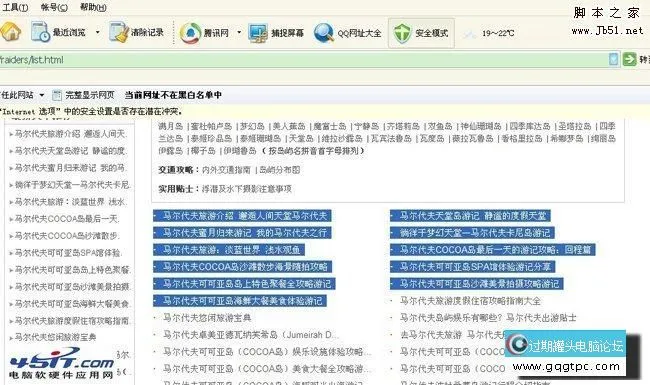
Task: Open 岛屿分布图 link
Action: [x=279, y=170]
